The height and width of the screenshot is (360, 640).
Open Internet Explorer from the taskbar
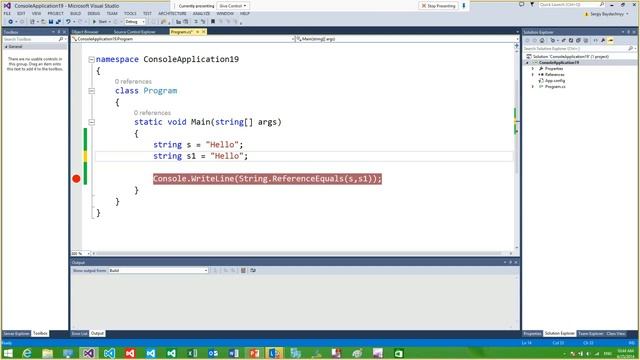[x=27, y=353]
